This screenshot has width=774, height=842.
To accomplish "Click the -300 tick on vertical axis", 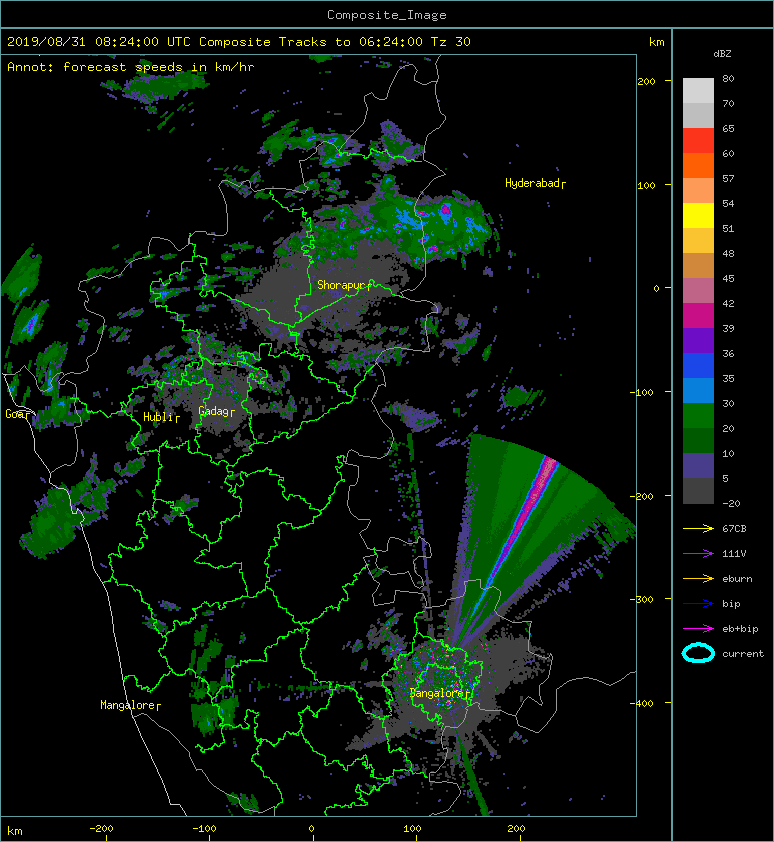I will pos(642,599).
